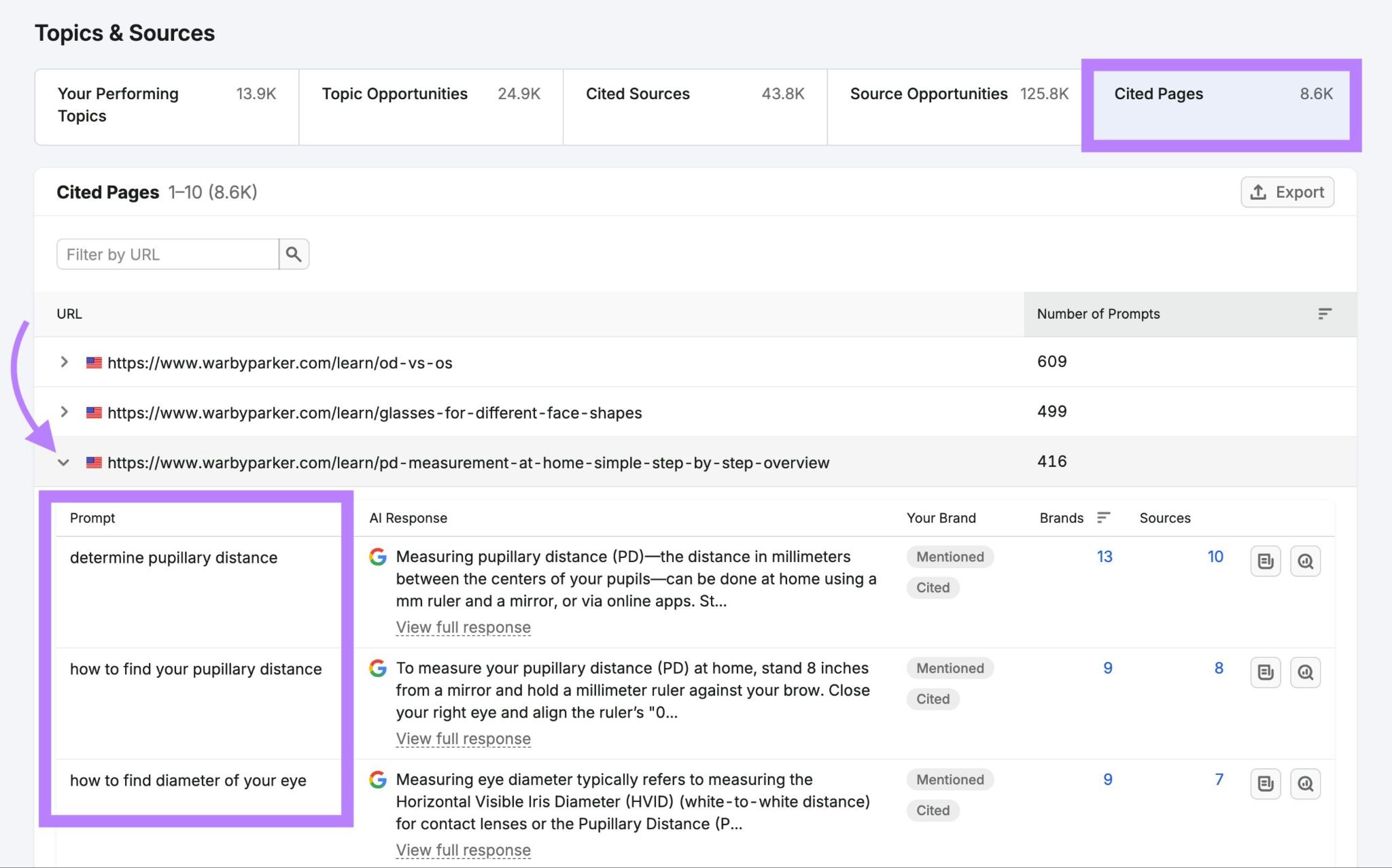Click prompt text 'how to find diameter of your eye'
1392x868 pixels.
(x=188, y=781)
